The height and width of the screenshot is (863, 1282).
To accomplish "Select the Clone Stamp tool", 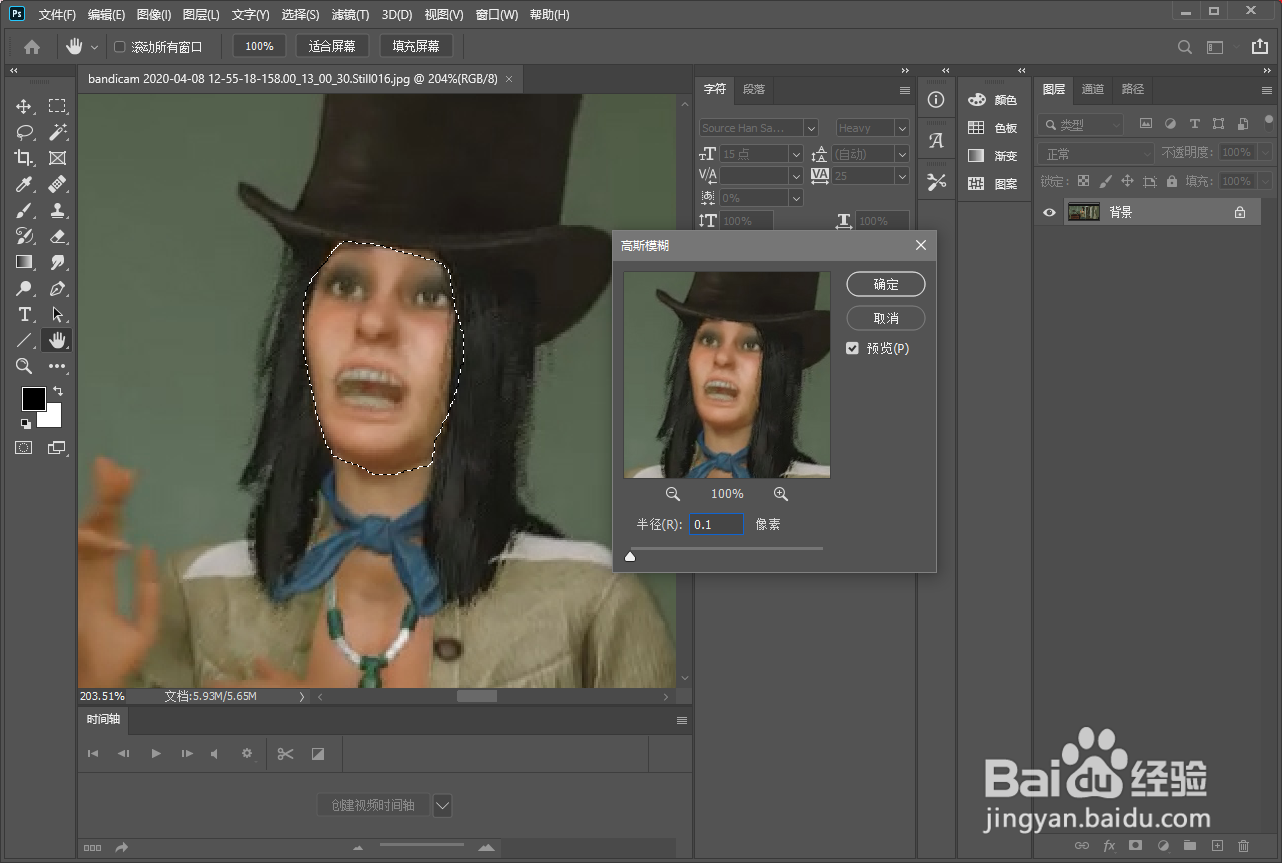I will click(x=58, y=210).
